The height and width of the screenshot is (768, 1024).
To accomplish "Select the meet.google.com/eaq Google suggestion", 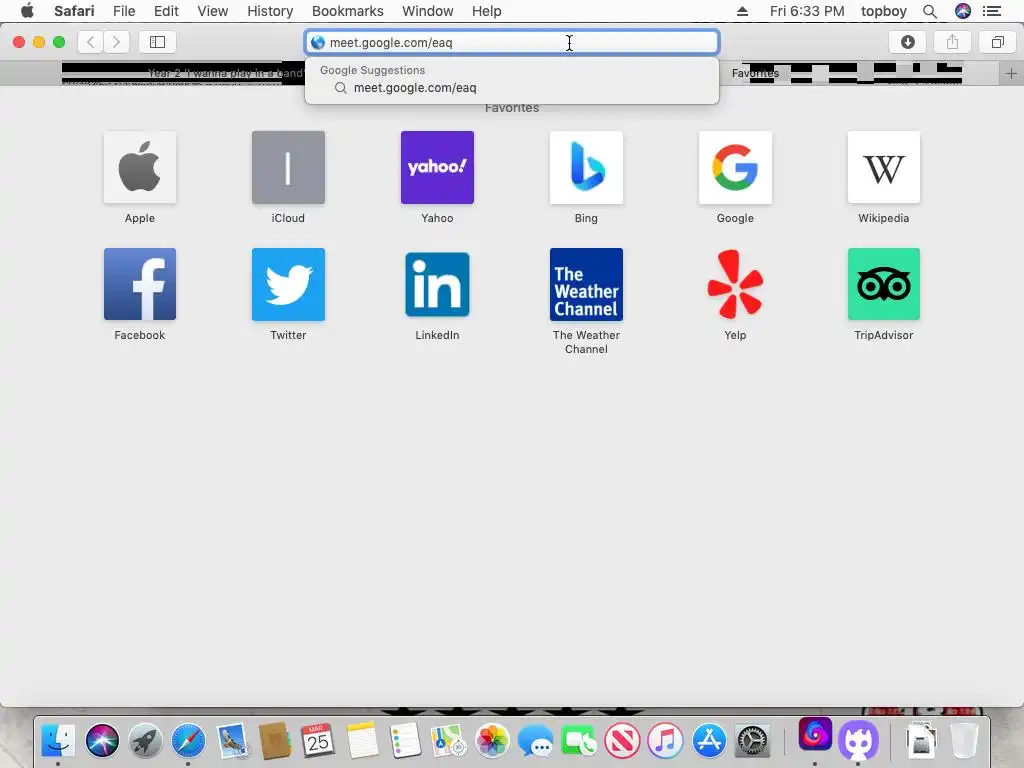I will 512,88.
